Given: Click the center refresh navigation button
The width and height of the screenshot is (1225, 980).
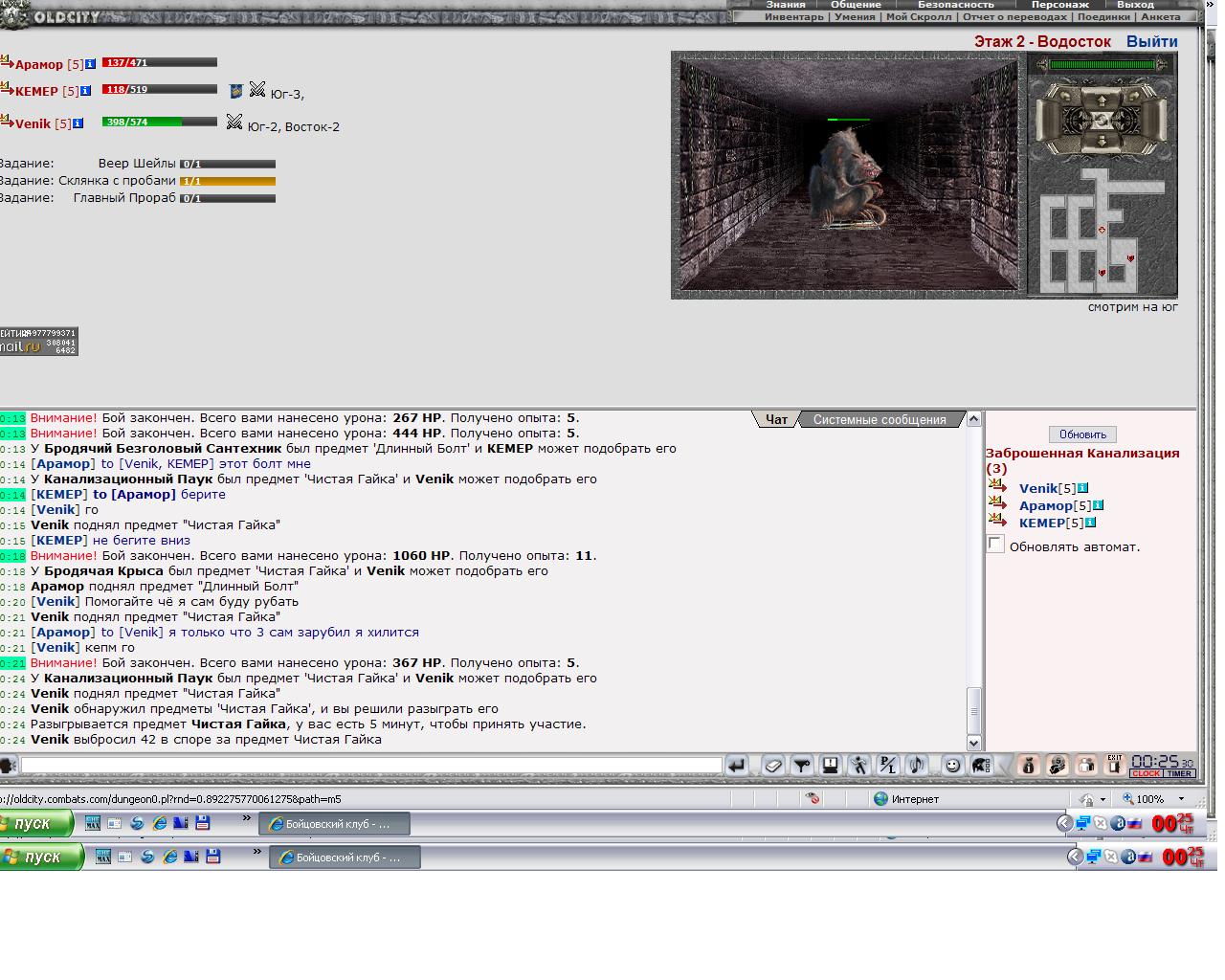Looking at the screenshot, I should click(1102, 121).
